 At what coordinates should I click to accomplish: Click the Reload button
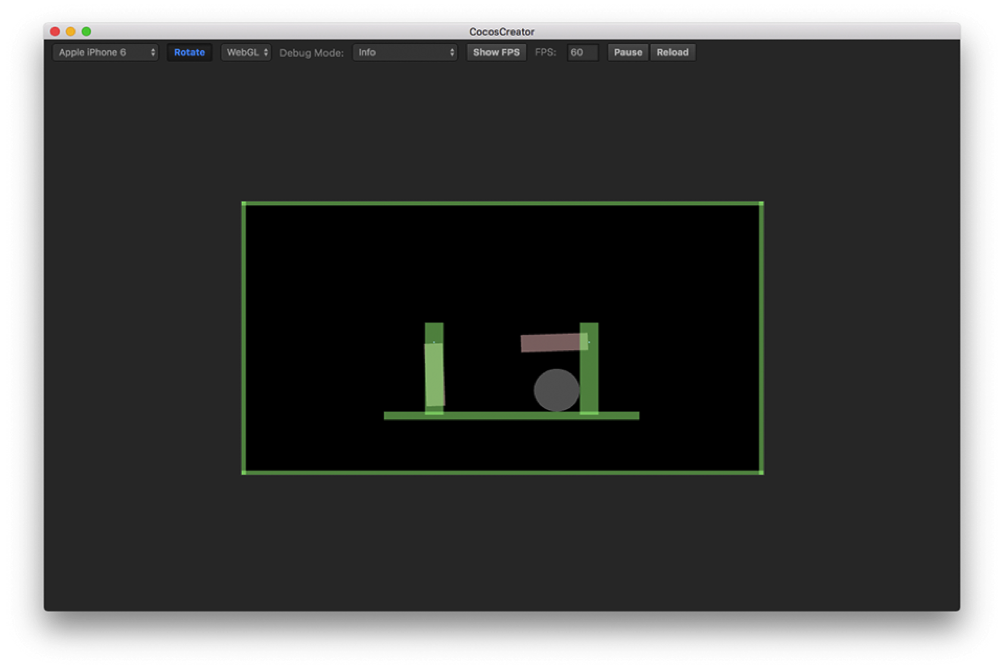tap(672, 53)
